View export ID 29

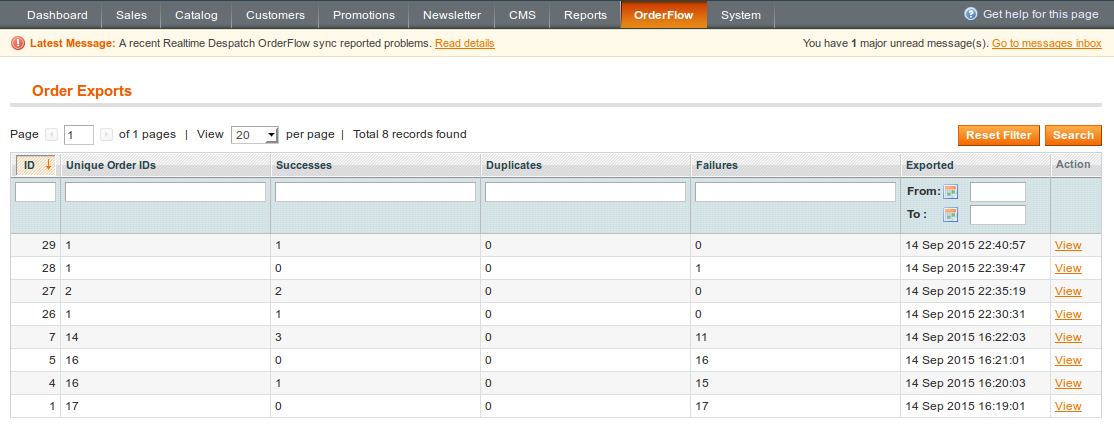tap(1068, 245)
